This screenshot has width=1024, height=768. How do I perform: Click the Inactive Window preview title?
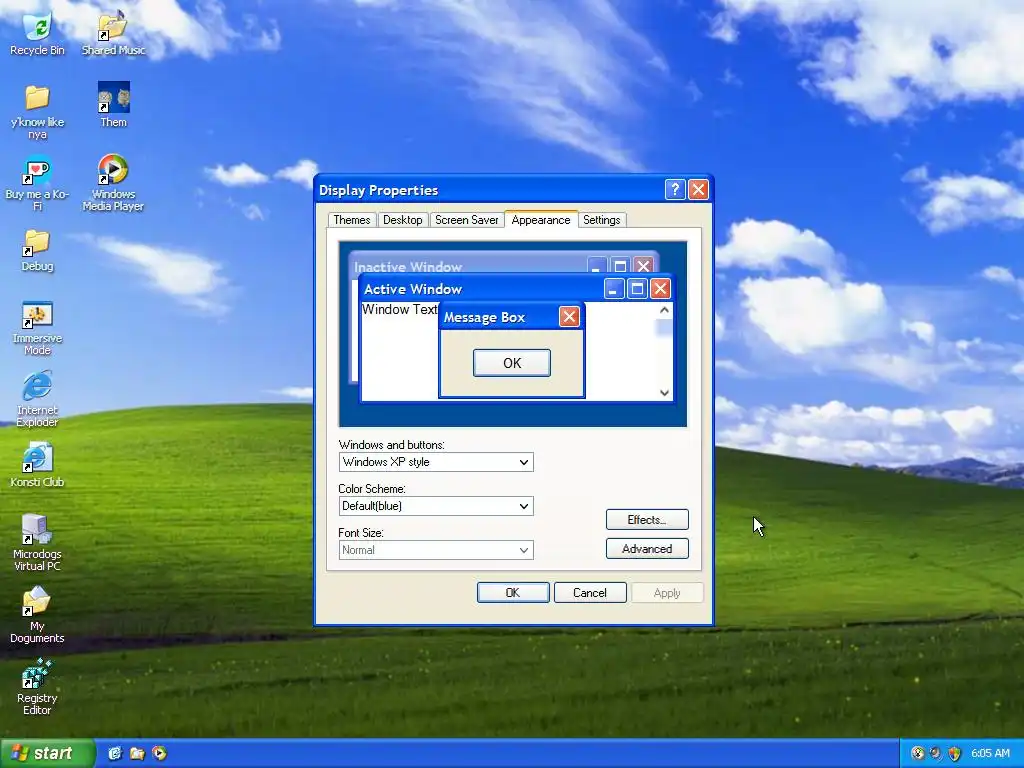[x=408, y=266]
